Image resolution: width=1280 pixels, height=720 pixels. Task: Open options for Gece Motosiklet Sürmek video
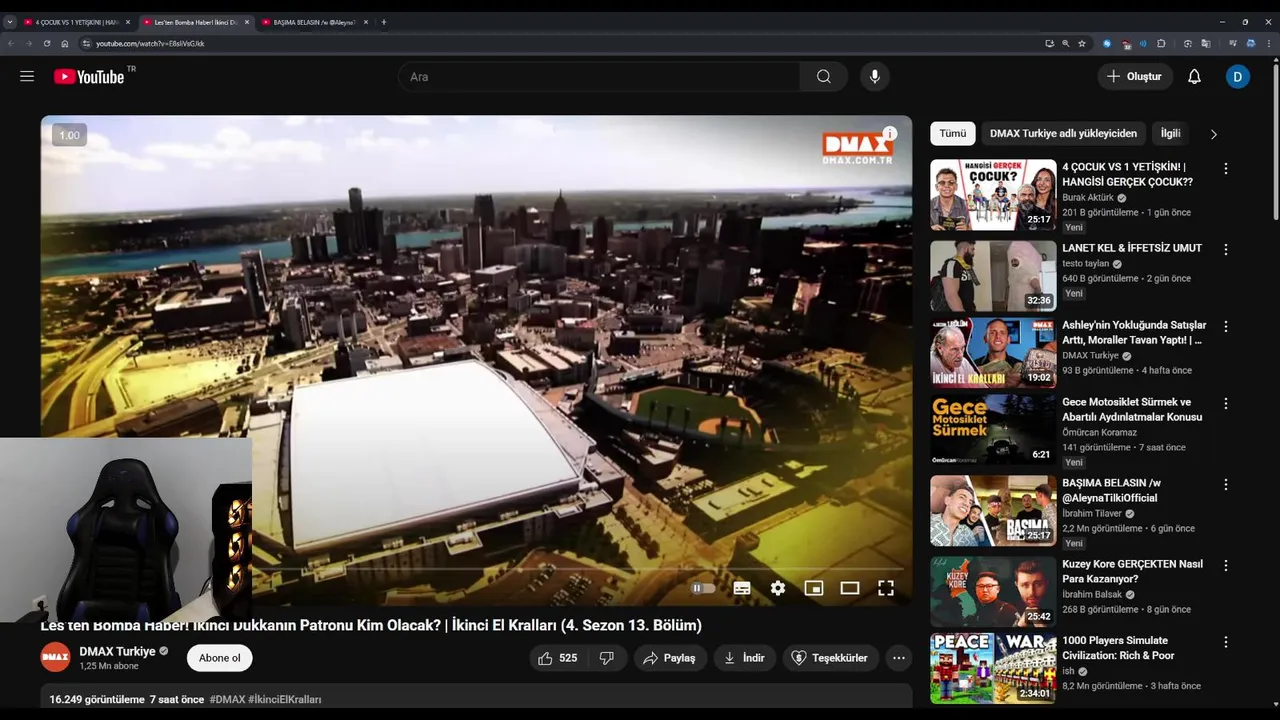pos(1226,403)
